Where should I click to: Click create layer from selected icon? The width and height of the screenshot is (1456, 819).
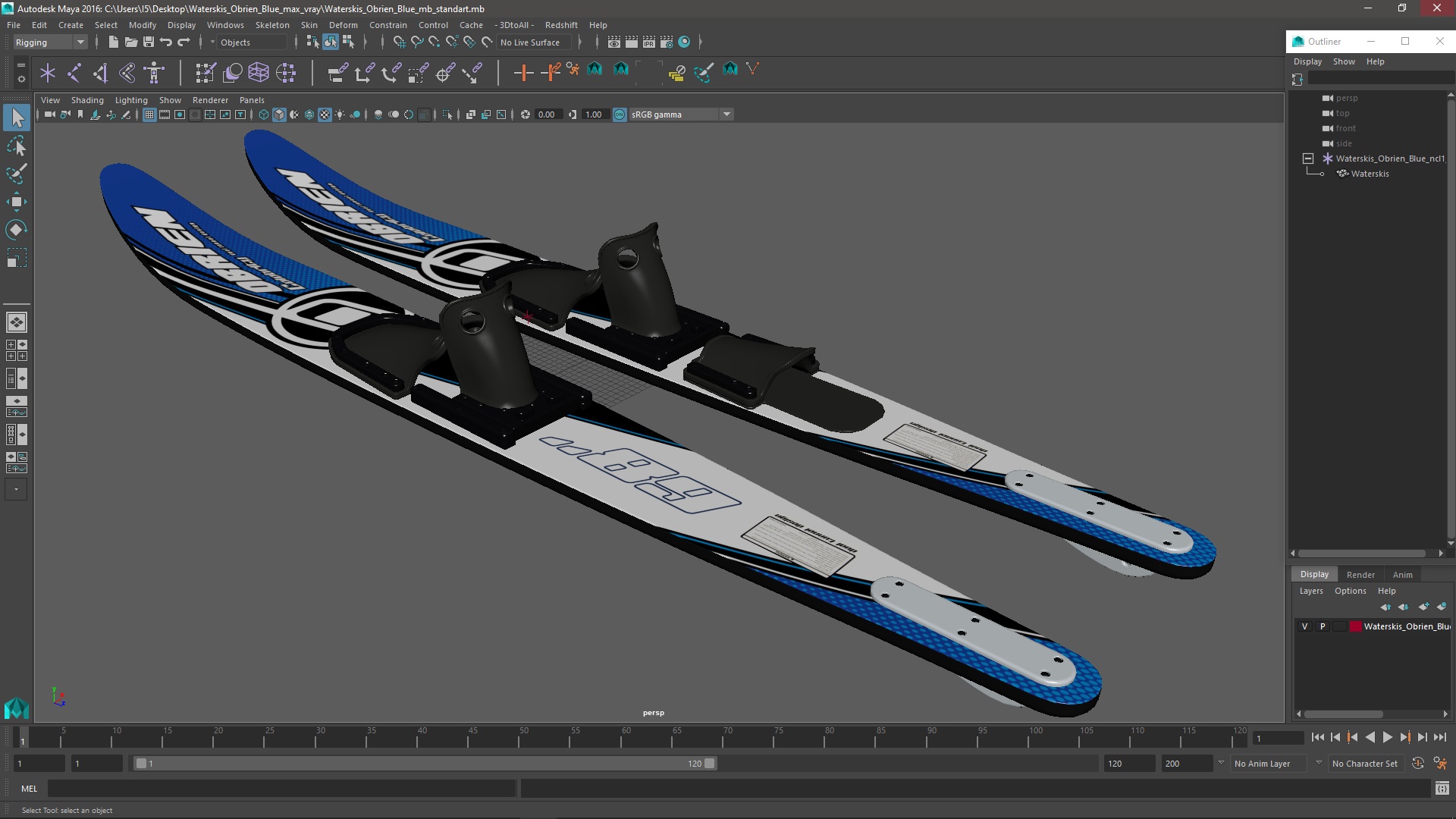1442,607
